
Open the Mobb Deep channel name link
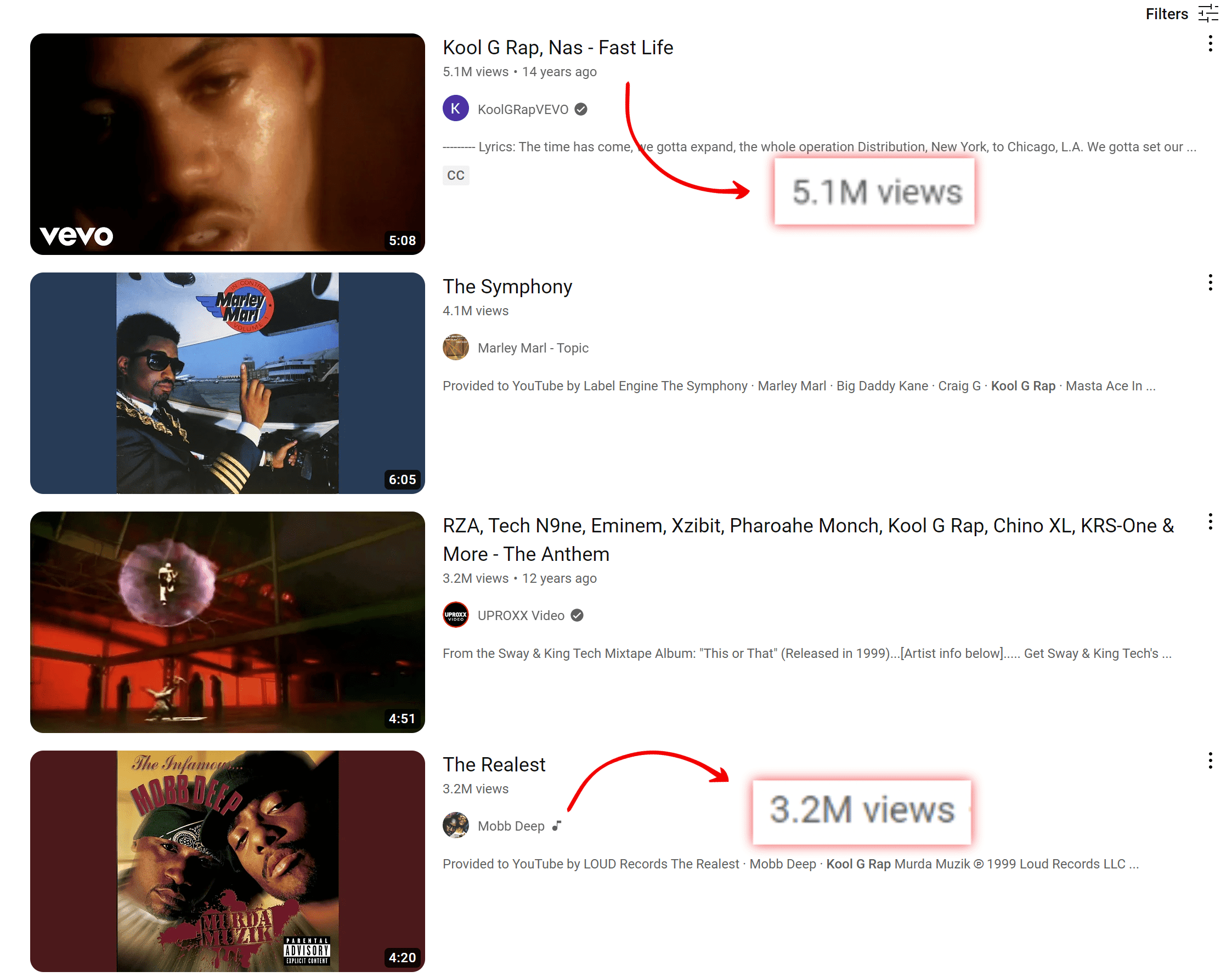(x=511, y=826)
